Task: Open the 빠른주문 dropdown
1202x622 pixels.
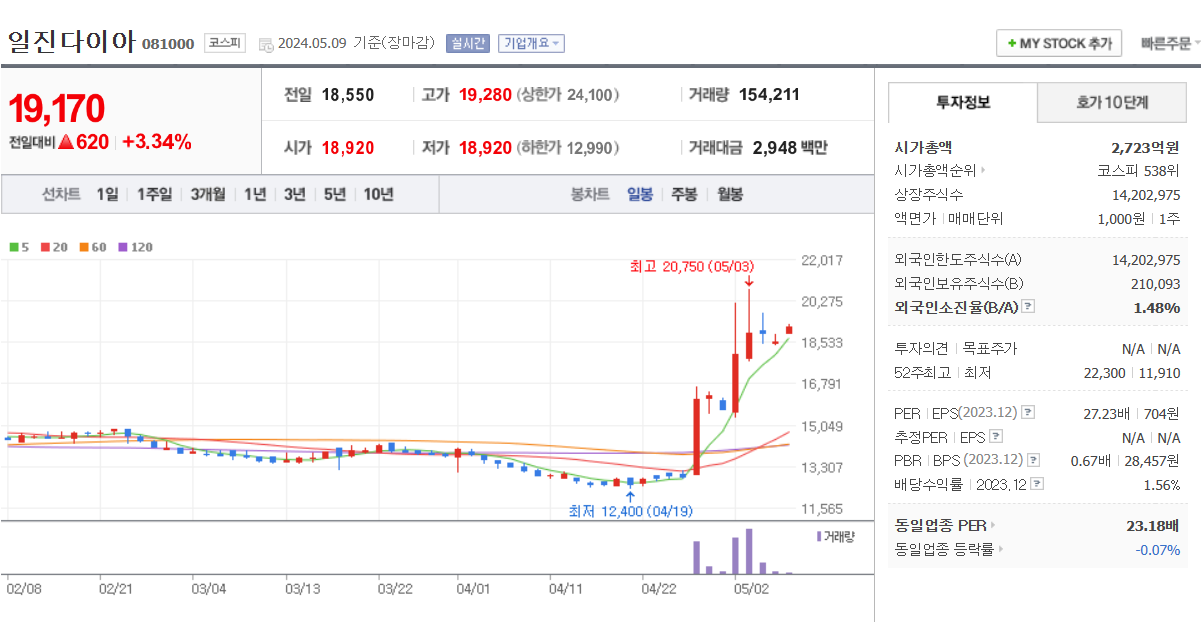Action: [x=1170, y=43]
